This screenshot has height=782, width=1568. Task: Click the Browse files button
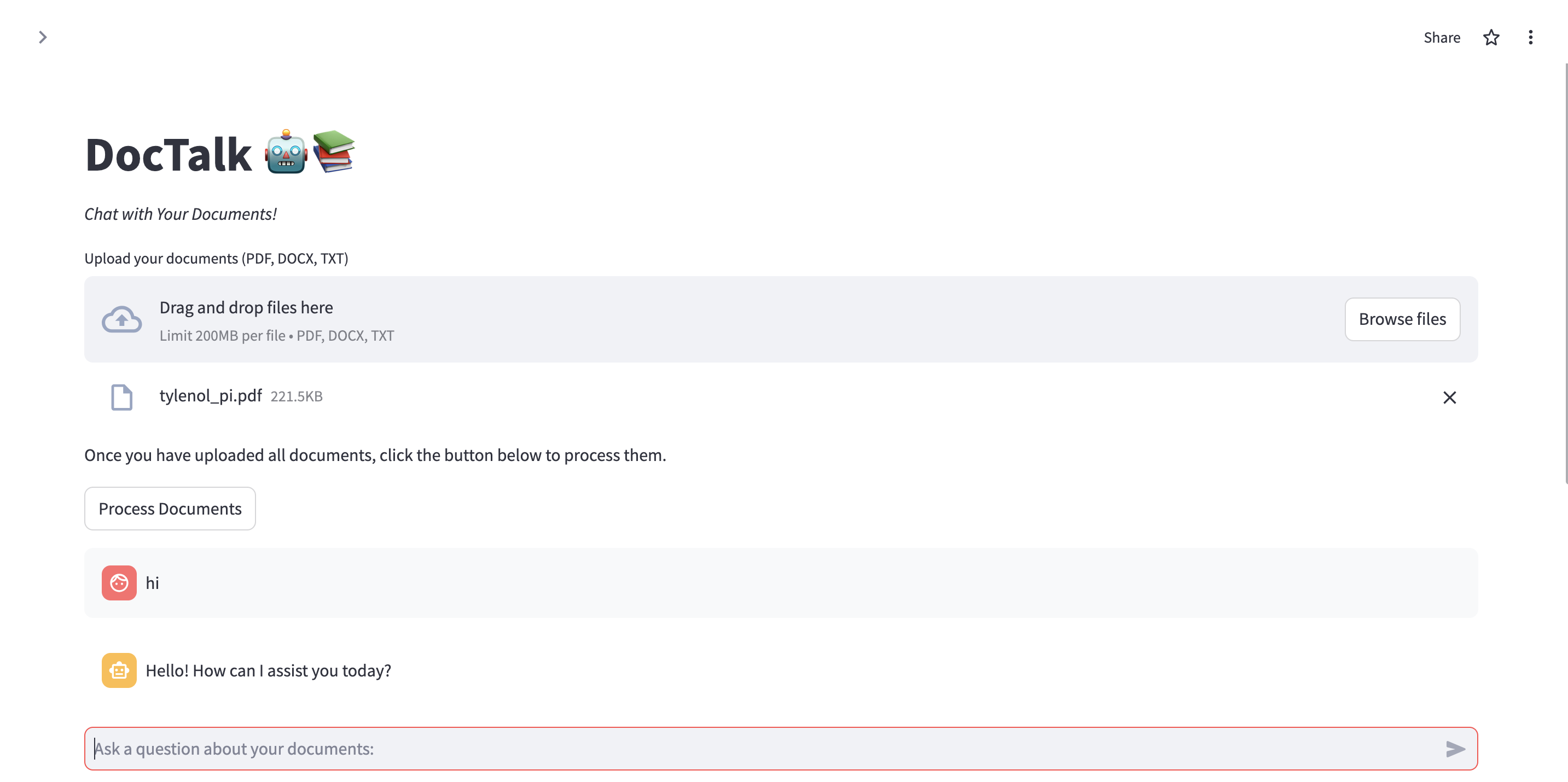click(x=1402, y=319)
